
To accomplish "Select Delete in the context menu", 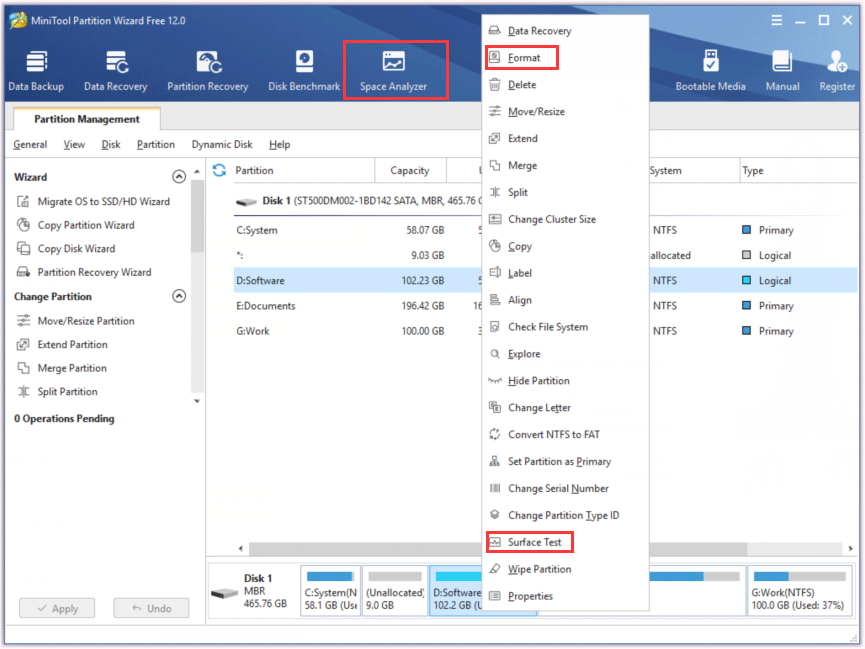I will tap(565, 84).
